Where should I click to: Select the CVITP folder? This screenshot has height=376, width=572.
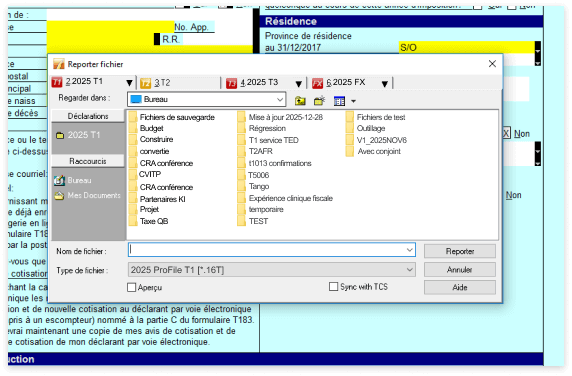point(145,174)
